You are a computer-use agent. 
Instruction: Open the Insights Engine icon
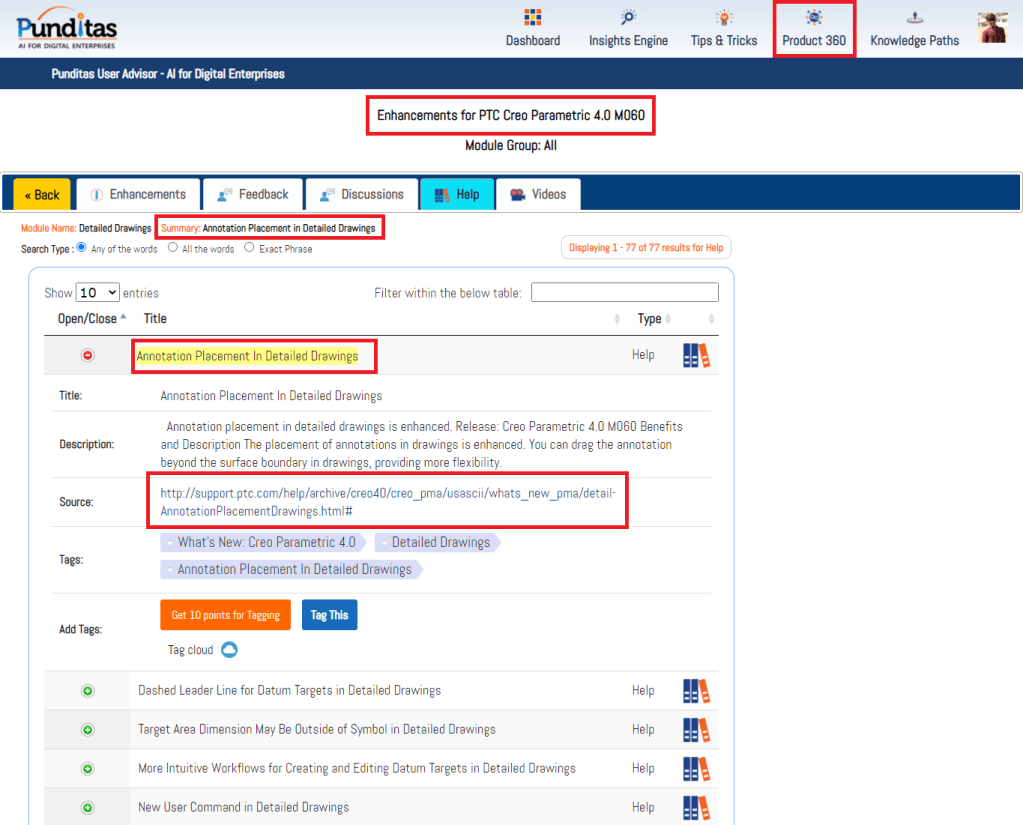[x=628, y=18]
